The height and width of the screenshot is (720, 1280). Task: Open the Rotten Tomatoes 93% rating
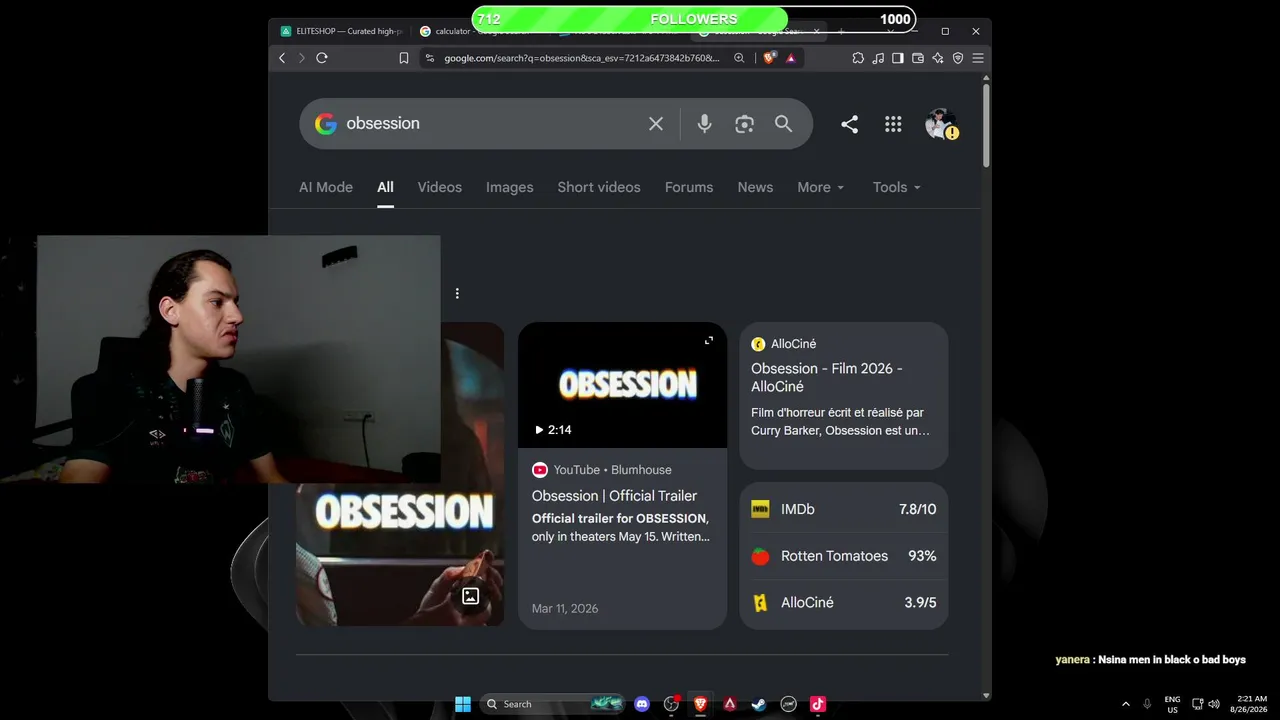[844, 556]
